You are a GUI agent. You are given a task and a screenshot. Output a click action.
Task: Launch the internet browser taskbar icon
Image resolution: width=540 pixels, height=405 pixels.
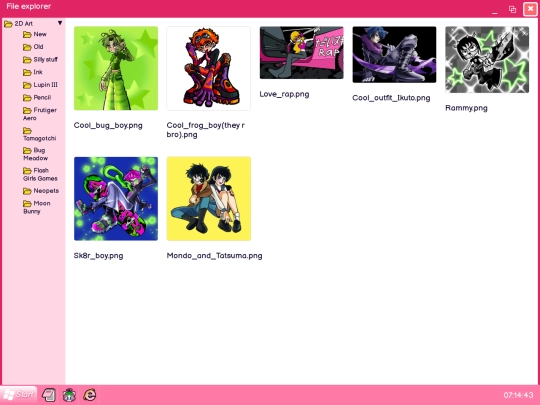[x=90, y=395]
